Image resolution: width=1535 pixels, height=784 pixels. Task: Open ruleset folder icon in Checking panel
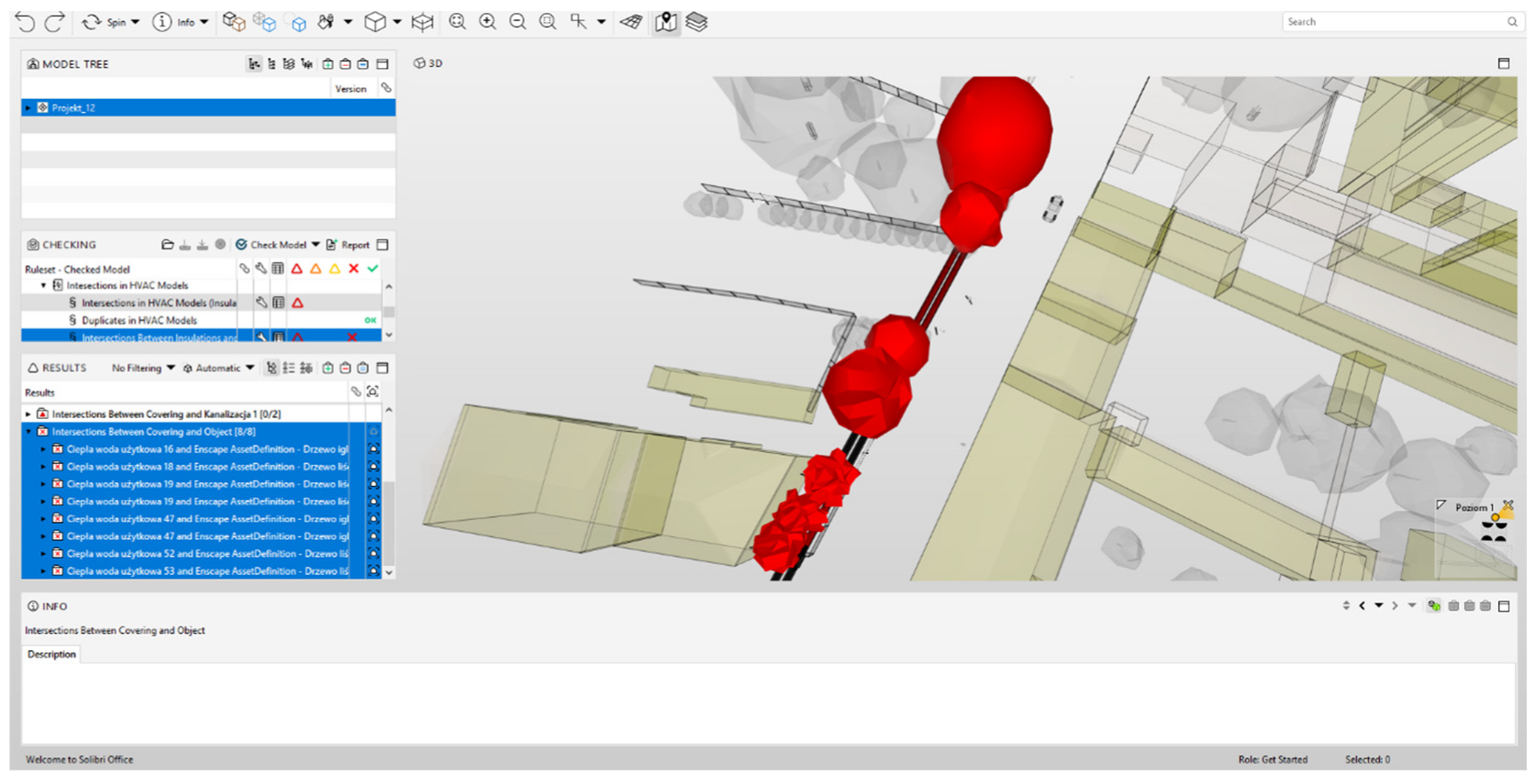[167, 245]
